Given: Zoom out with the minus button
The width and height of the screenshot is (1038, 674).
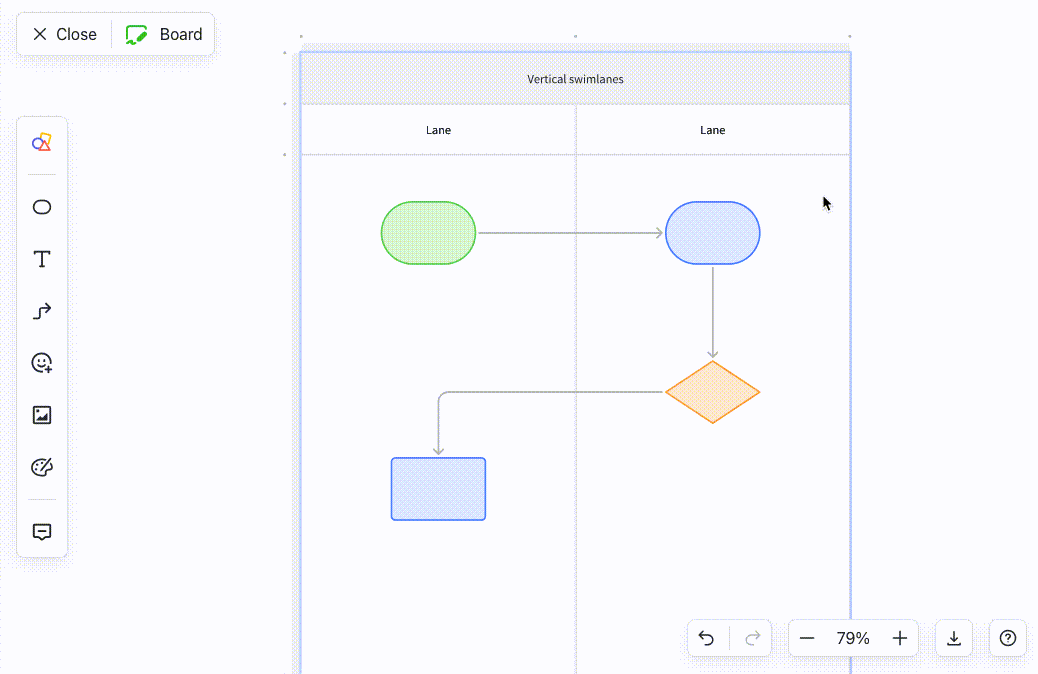Looking at the screenshot, I should [806, 638].
